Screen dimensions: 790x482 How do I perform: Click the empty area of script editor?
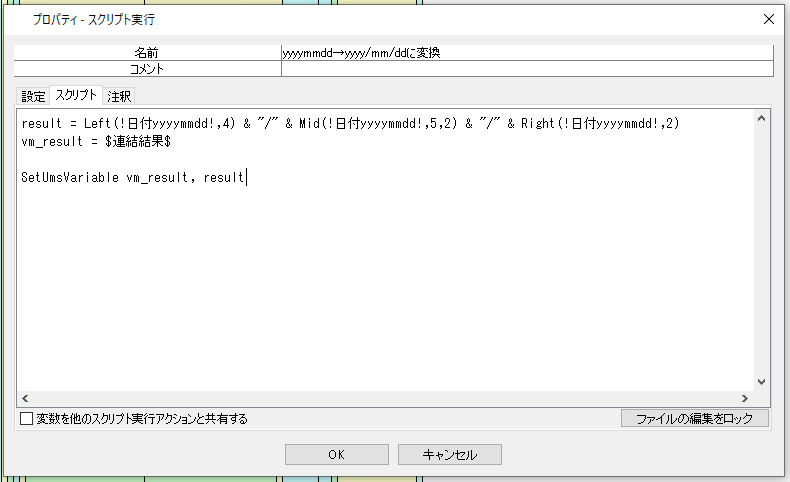[385, 290]
